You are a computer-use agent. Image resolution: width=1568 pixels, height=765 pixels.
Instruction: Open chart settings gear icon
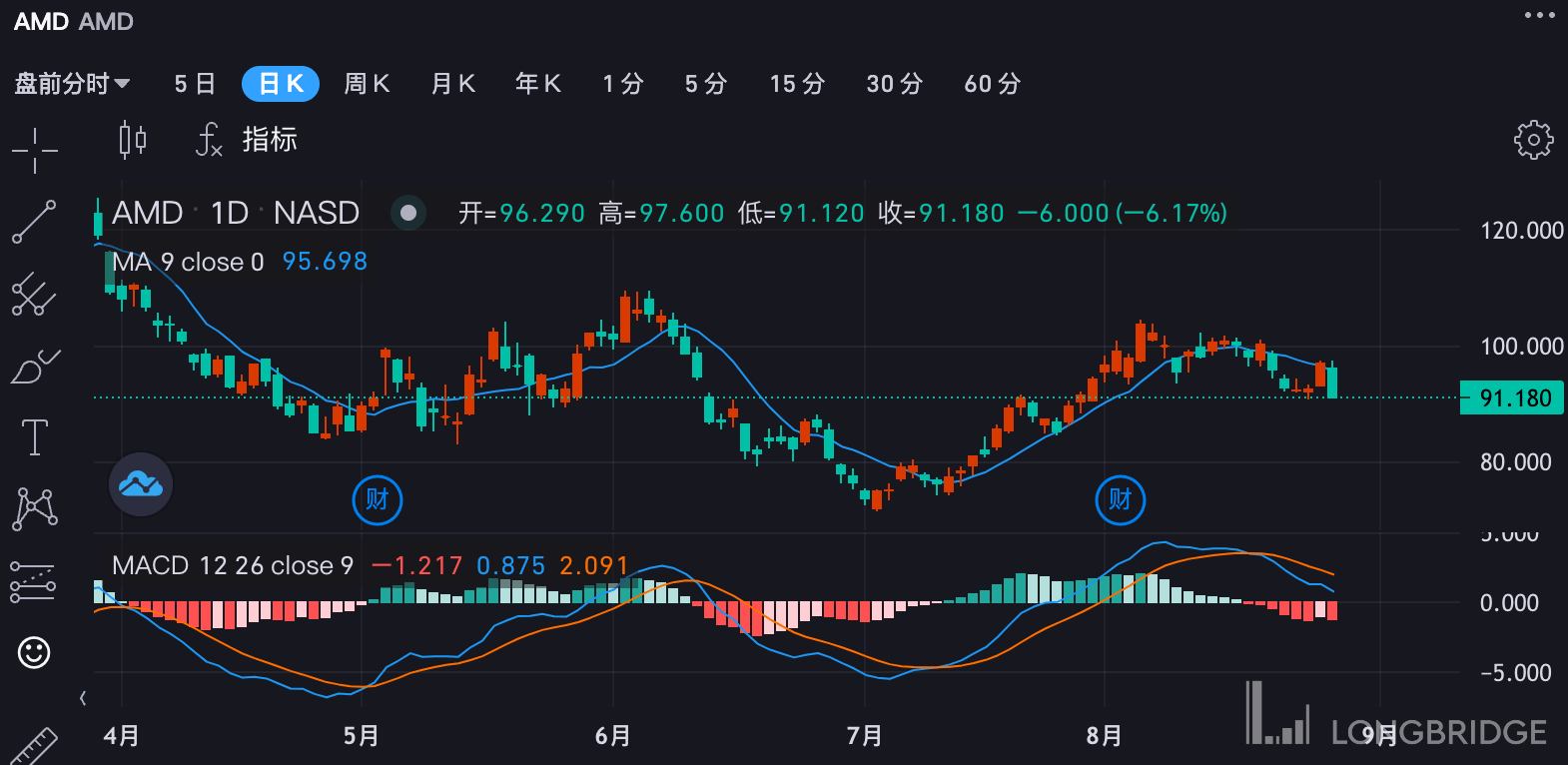tap(1534, 140)
